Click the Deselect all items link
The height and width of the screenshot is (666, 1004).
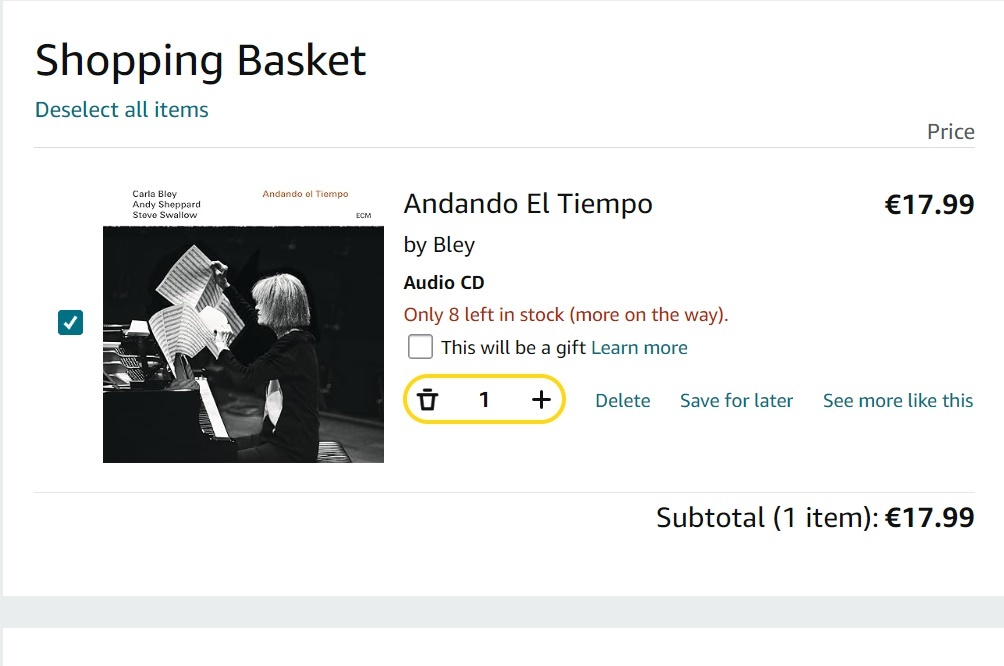122,110
